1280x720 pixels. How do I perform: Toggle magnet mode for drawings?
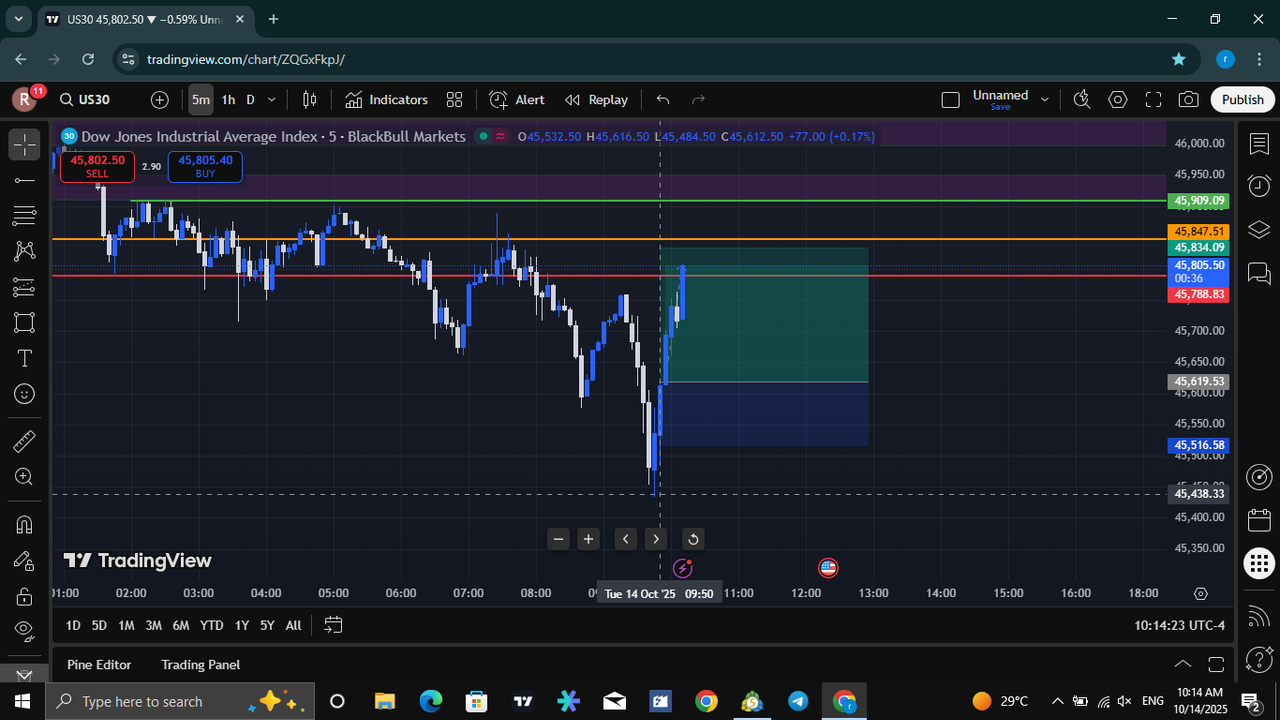(25, 524)
